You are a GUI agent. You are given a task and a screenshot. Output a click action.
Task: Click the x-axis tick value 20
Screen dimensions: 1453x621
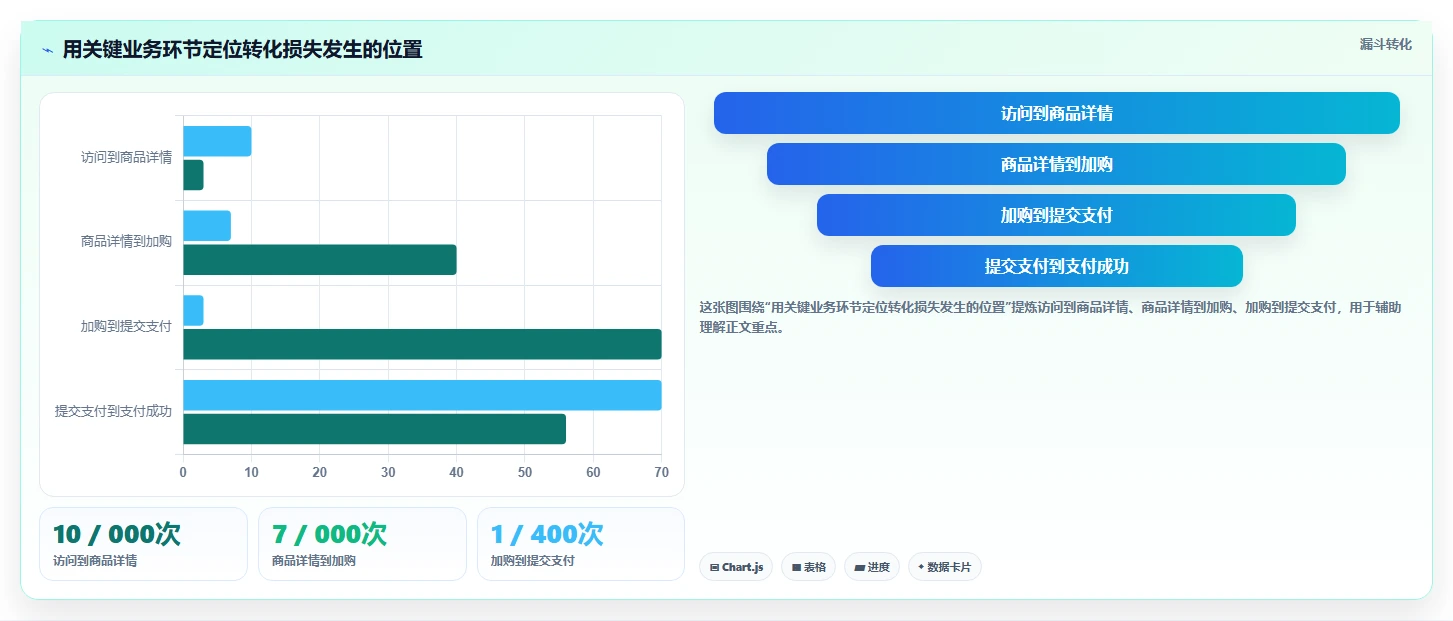(320, 472)
